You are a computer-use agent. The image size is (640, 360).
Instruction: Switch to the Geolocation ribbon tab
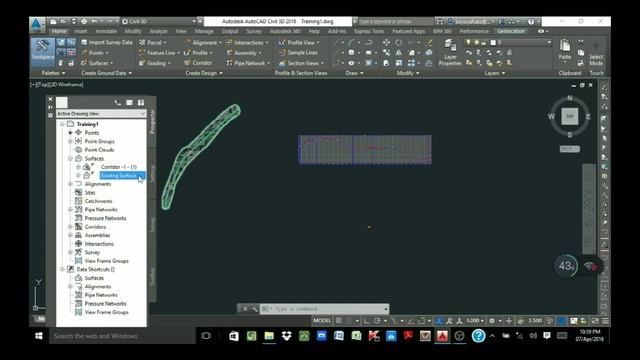point(511,31)
